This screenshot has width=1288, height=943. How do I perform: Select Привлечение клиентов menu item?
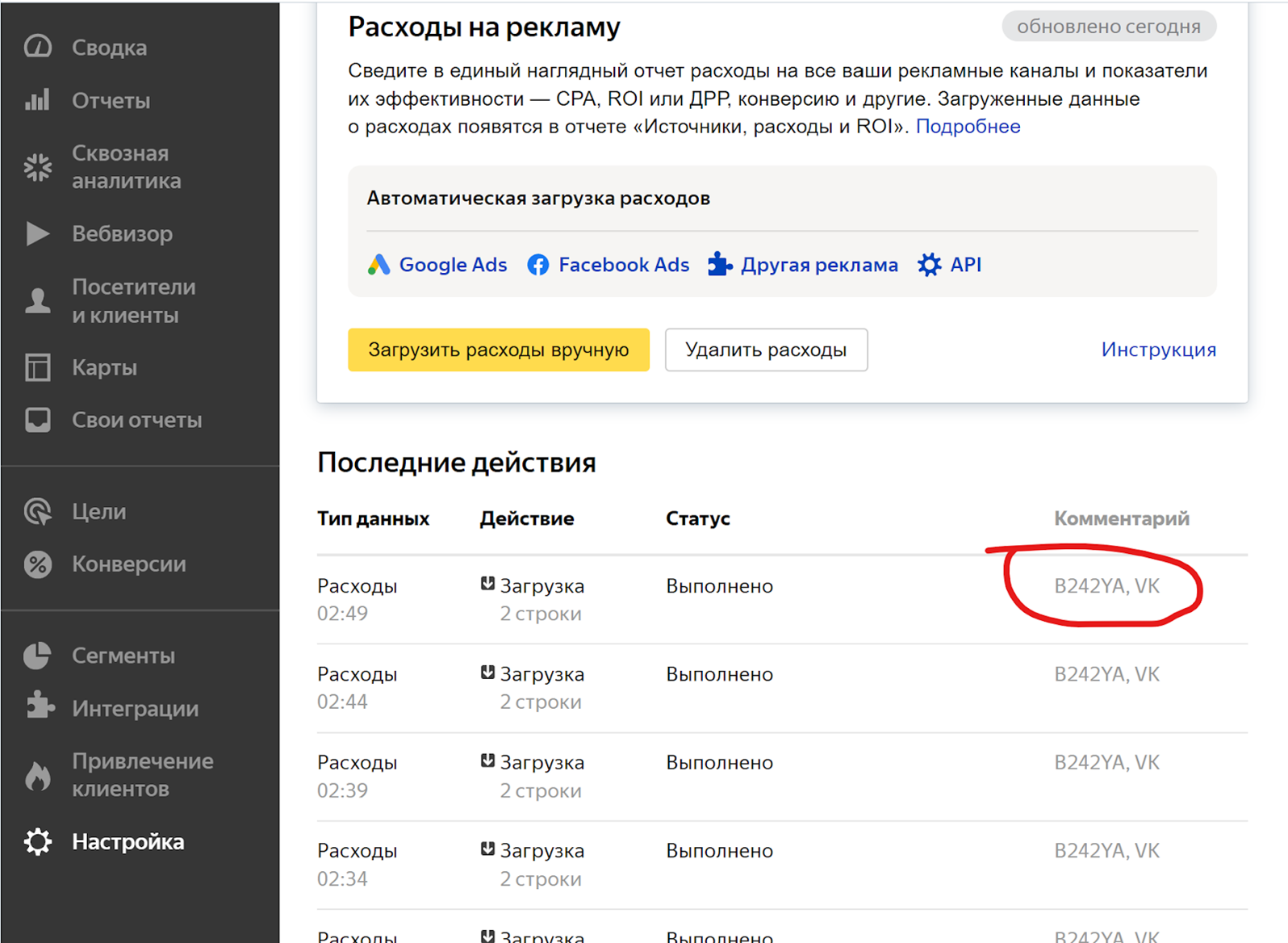pyautogui.click(x=143, y=775)
